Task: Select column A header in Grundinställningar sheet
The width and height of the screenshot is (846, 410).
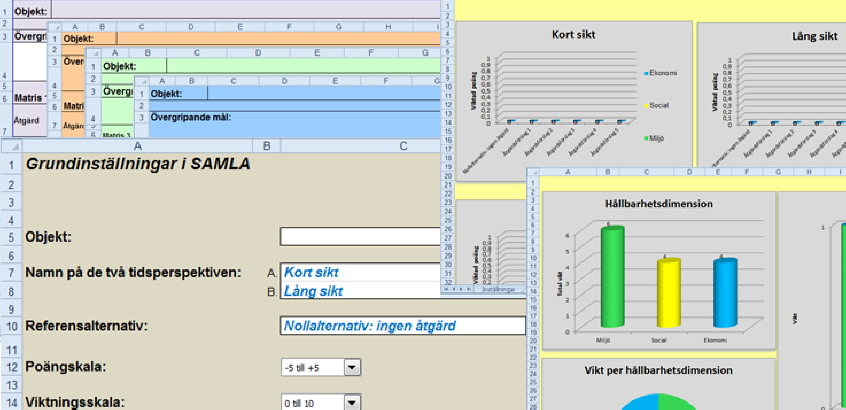Action: pyautogui.click(x=138, y=146)
